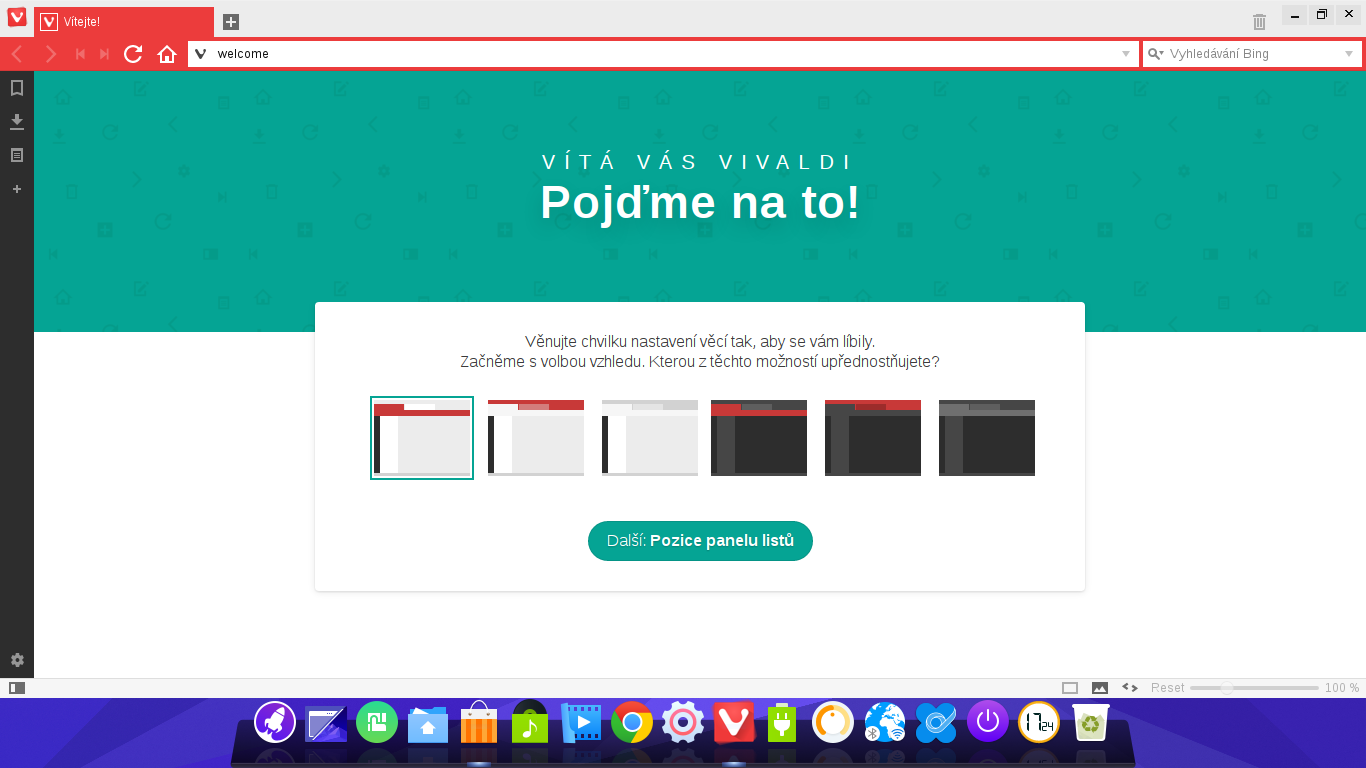This screenshot has height=768, width=1366.
Task: Open Vivaldi icon in the dock
Action: 734,722
